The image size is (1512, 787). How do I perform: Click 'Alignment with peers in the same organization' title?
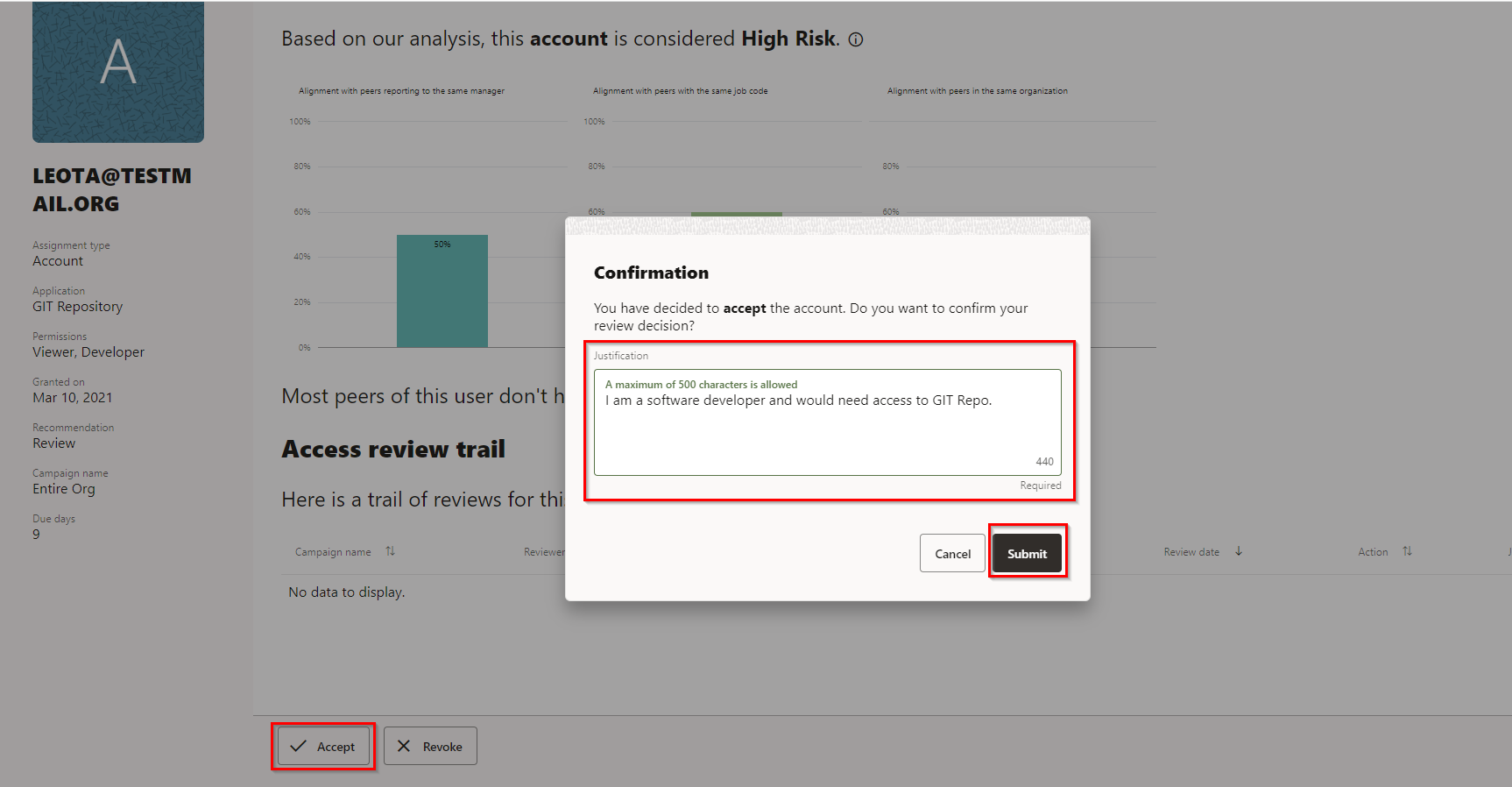coord(978,91)
